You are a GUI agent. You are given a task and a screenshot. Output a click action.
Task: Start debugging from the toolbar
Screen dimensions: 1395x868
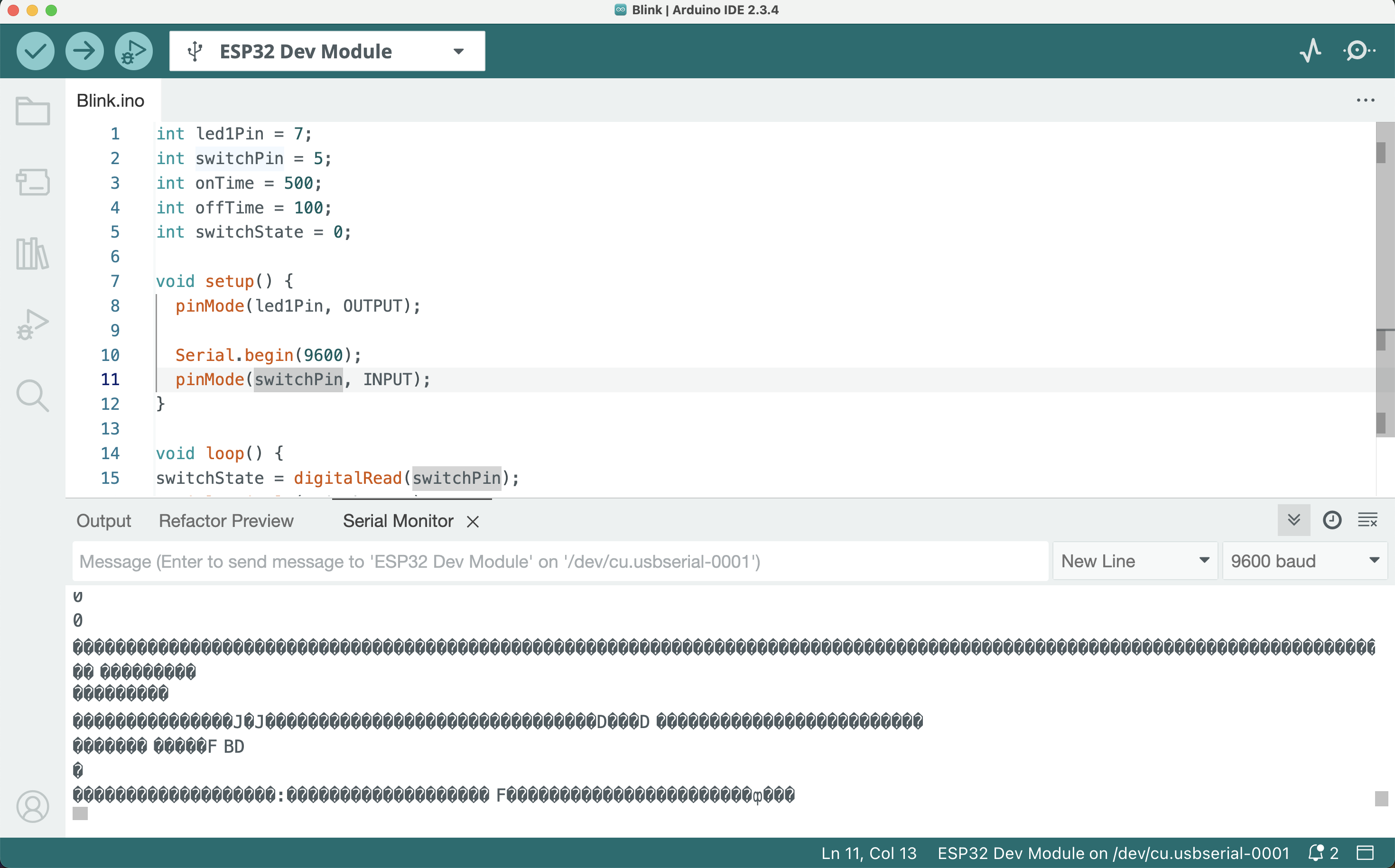click(133, 51)
